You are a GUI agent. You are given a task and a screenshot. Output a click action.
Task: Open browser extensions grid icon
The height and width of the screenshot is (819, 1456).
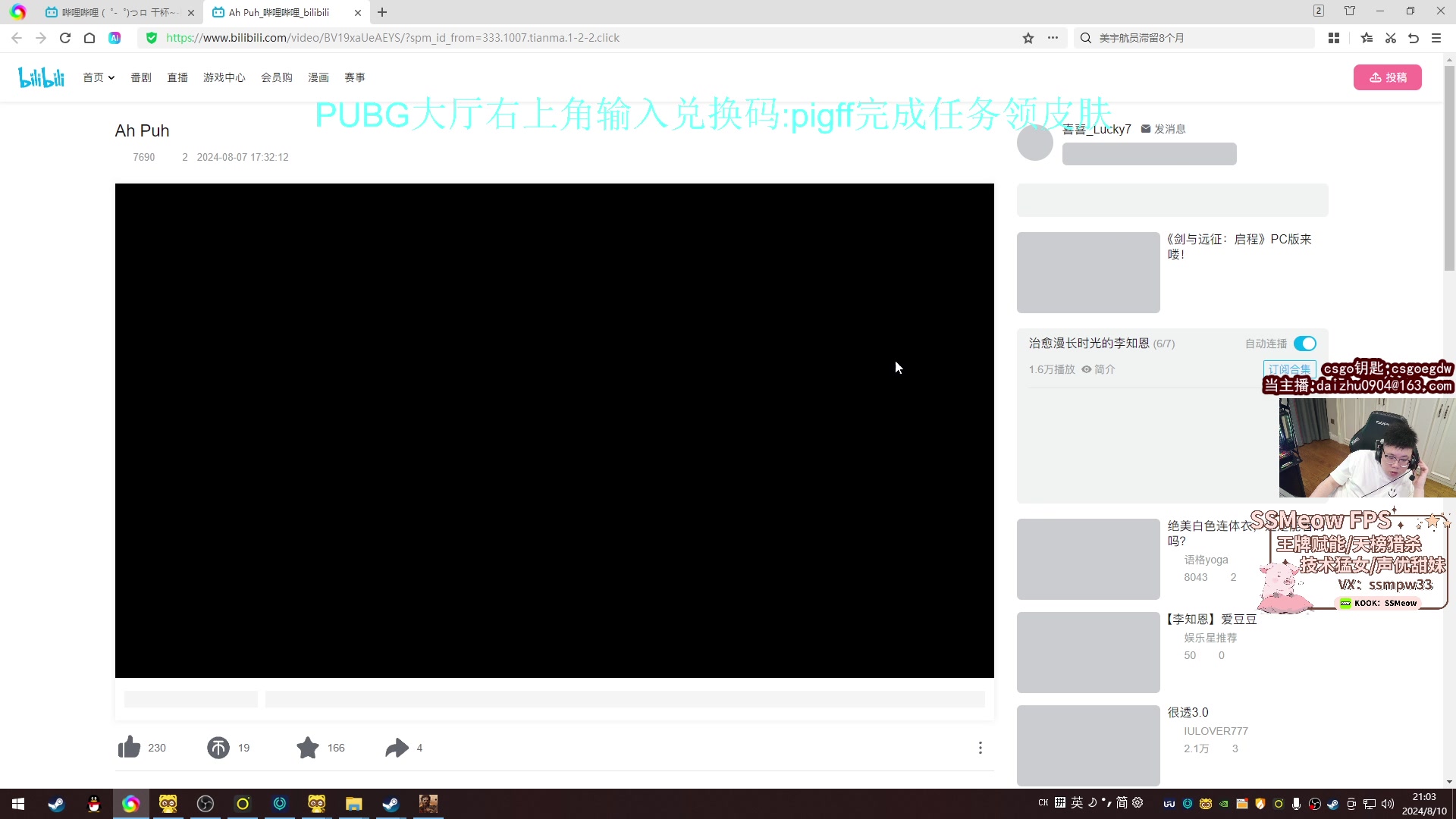pyautogui.click(x=1334, y=38)
